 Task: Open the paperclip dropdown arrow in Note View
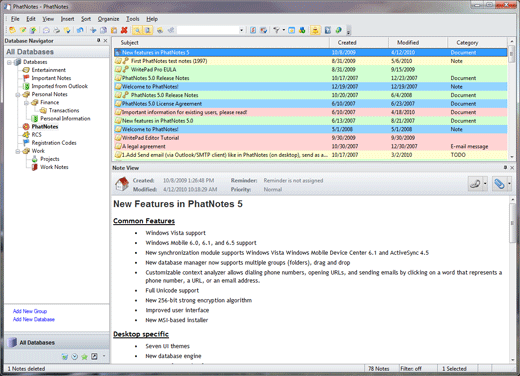click(x=509, y=184)
